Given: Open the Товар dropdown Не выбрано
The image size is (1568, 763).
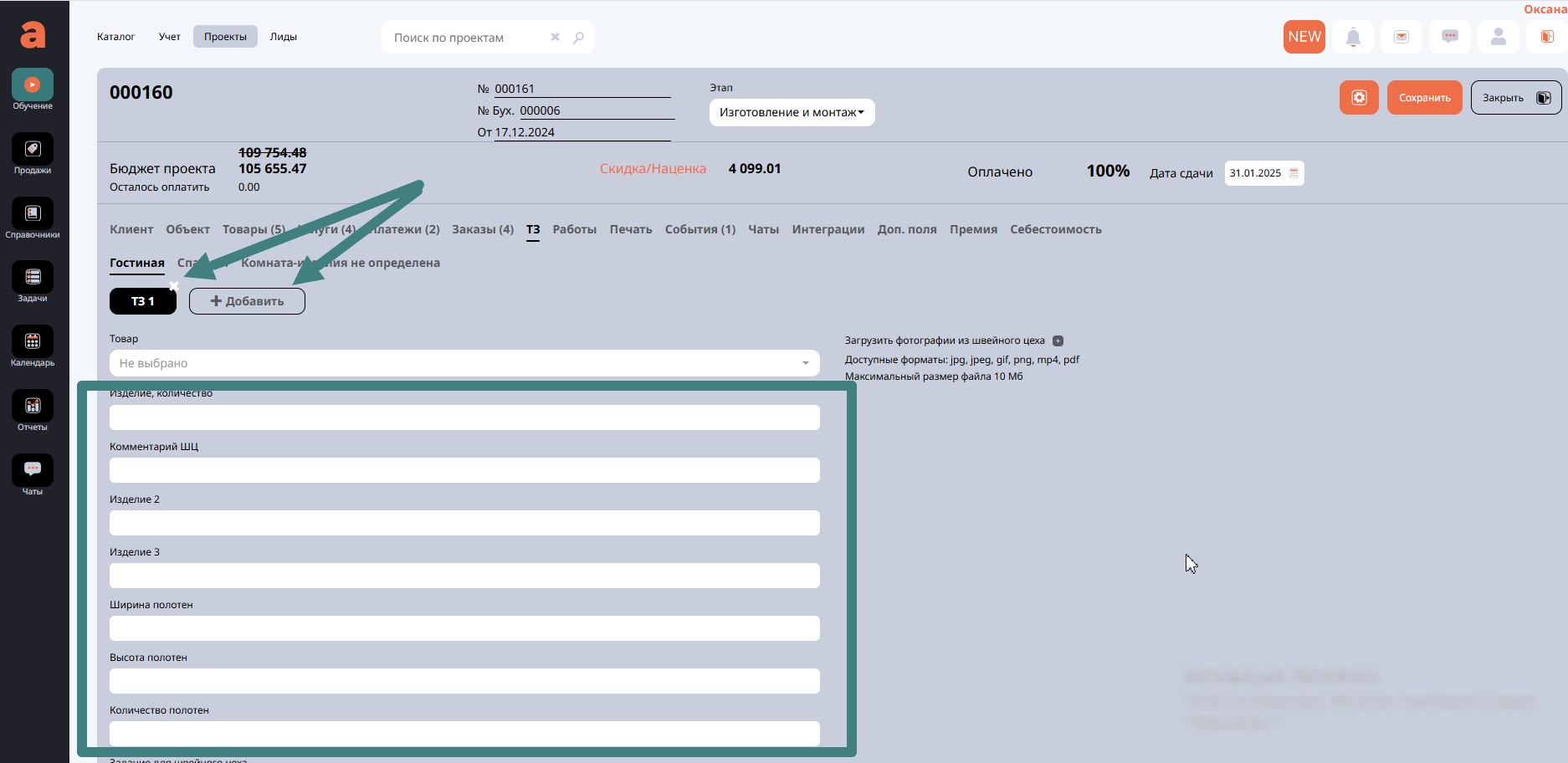Looking at the screenshot, I should (464, 363).
